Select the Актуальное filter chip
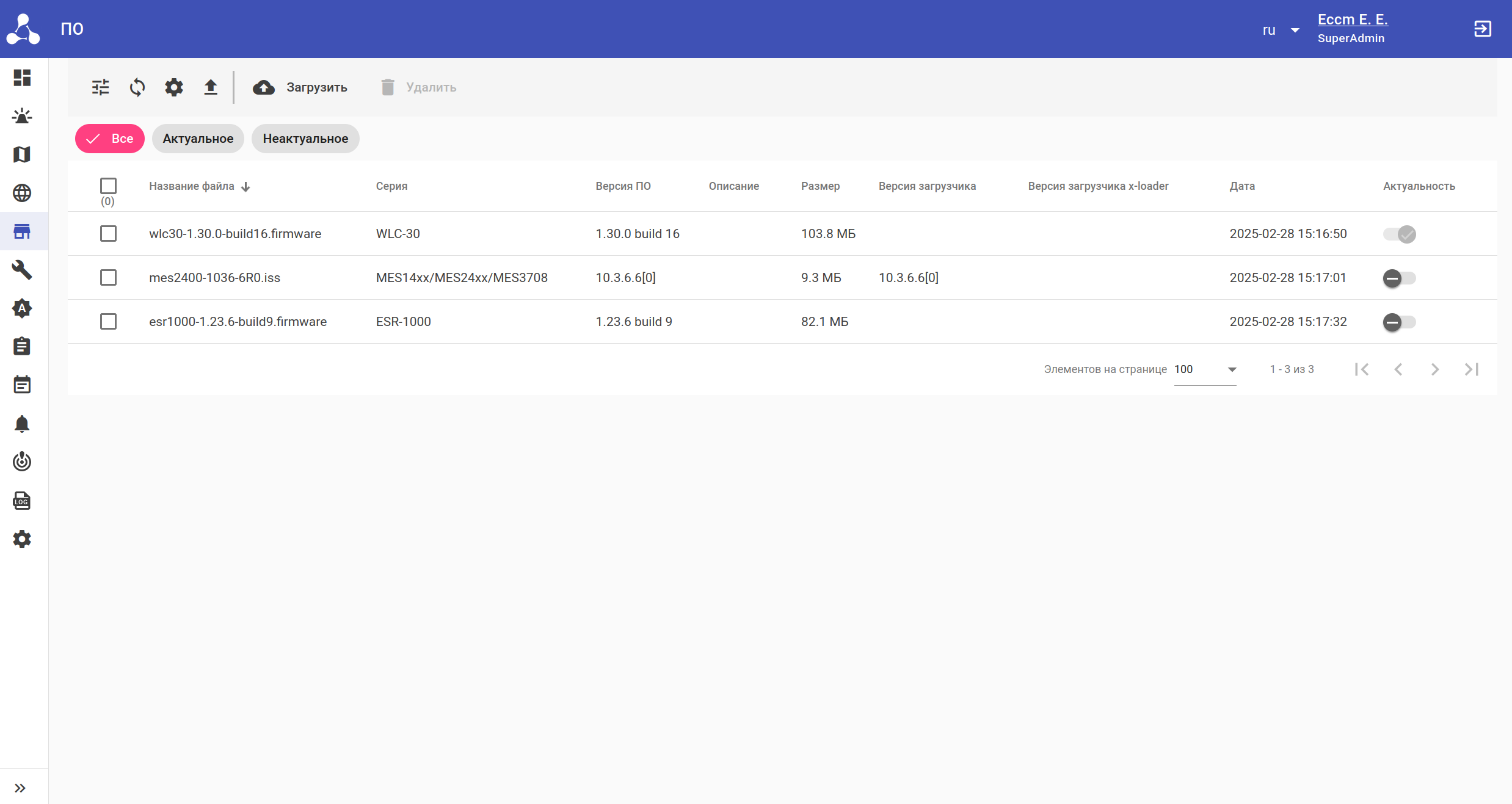Screen dimensions: 1512x804 point(198,139)
